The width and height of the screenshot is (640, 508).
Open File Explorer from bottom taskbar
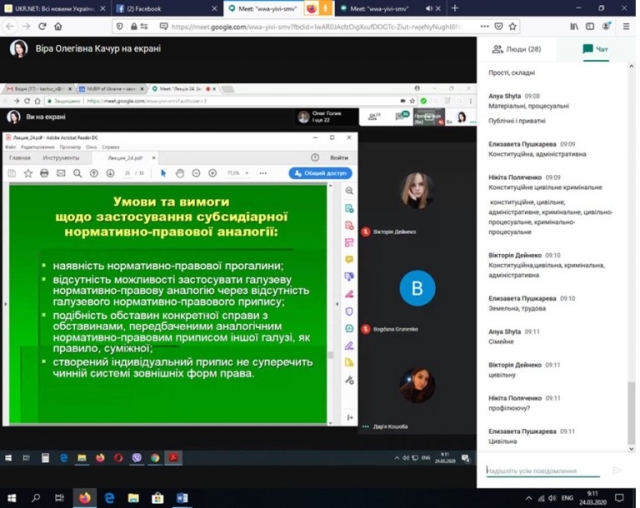[133, 498]
